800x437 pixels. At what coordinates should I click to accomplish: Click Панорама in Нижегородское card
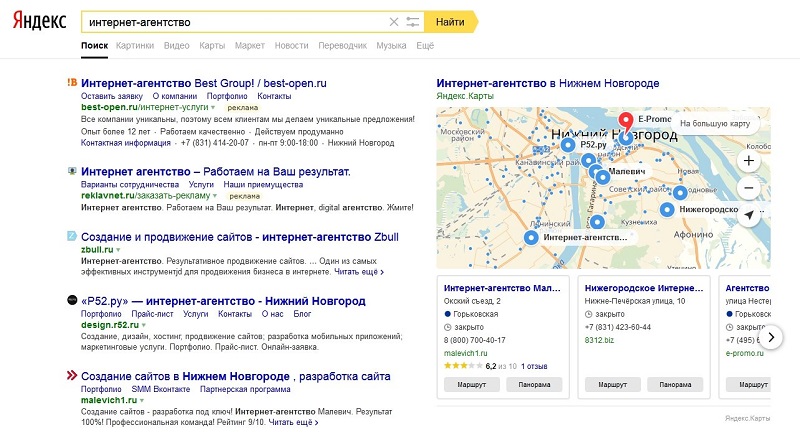coord(675,384)
